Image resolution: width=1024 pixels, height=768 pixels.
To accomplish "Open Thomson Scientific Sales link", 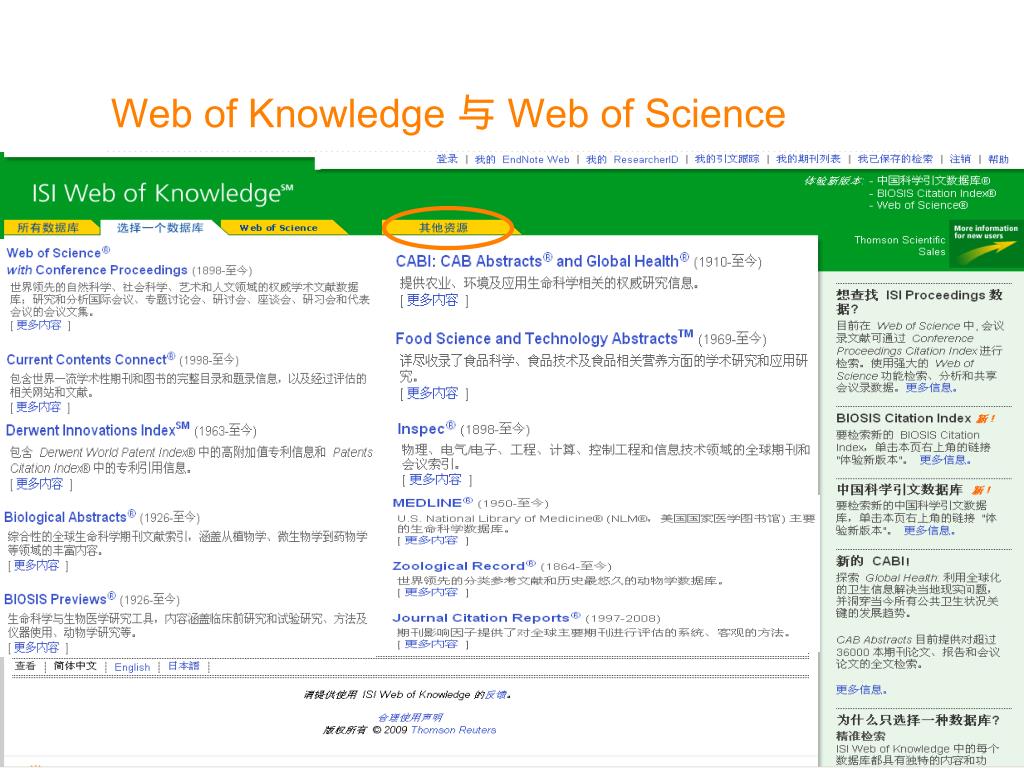I will tap(900, 246).
